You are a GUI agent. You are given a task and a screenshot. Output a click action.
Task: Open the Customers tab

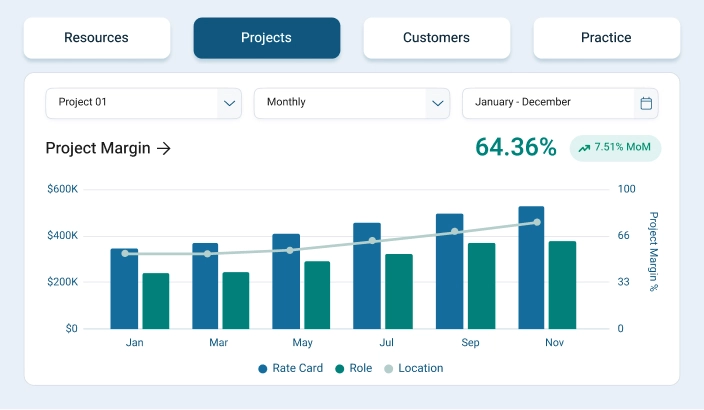point(436,38)
